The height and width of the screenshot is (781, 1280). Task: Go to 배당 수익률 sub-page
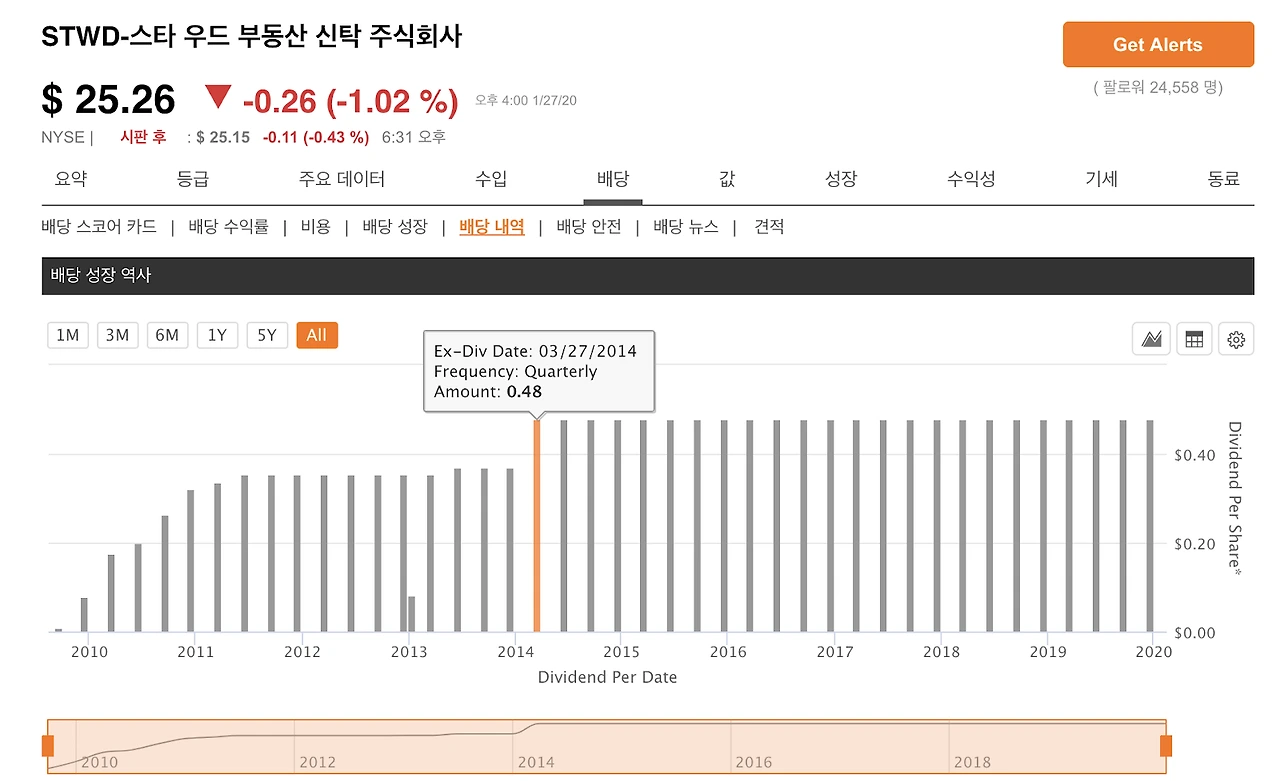point(229,227)
